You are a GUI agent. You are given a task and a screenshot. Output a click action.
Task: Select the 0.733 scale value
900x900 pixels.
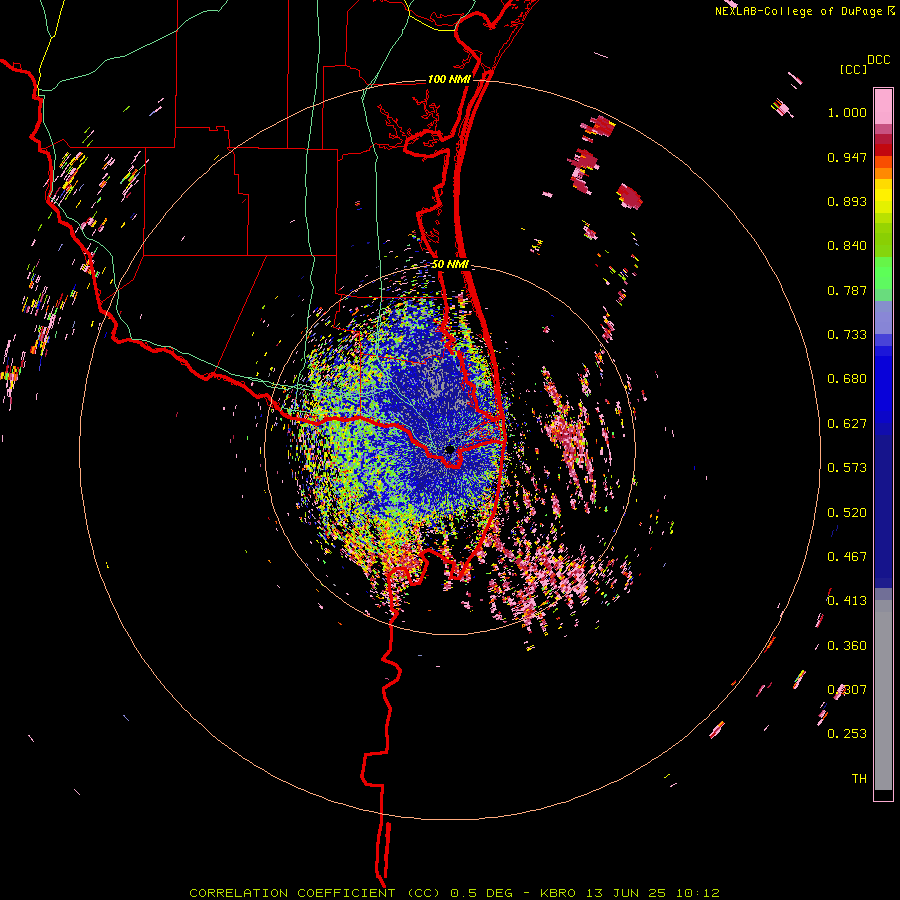847,335
